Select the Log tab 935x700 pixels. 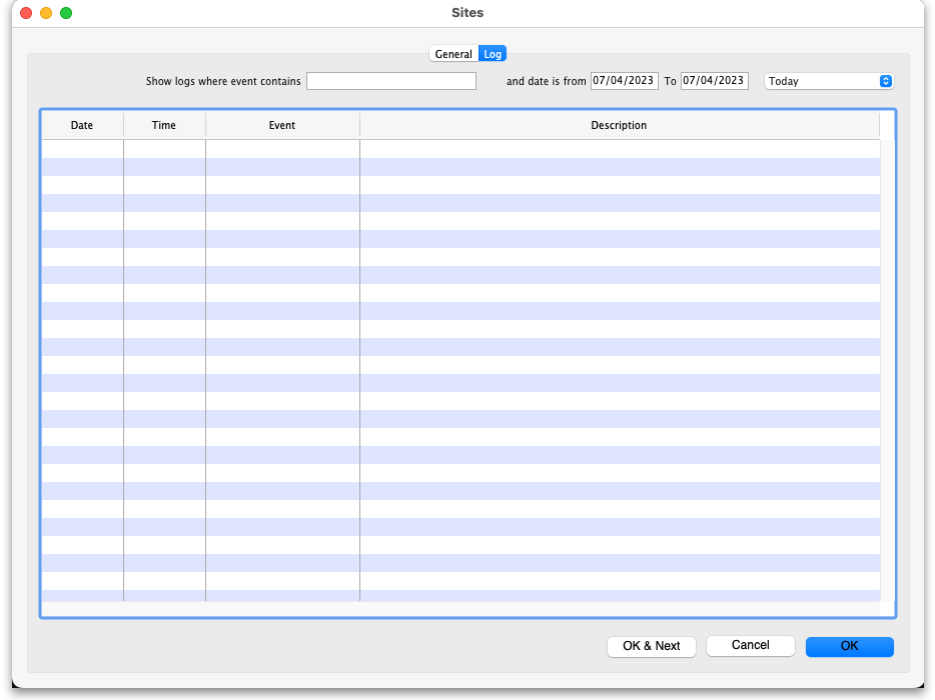pos(493,54)
